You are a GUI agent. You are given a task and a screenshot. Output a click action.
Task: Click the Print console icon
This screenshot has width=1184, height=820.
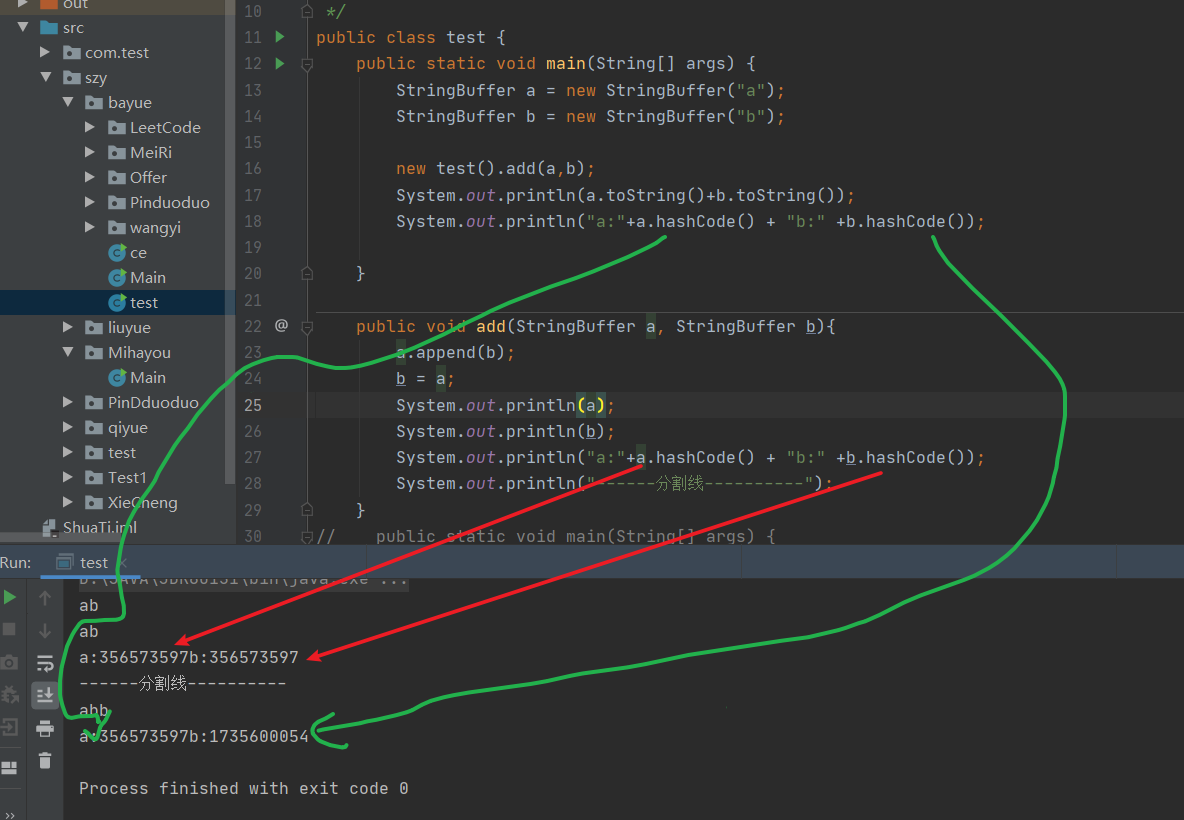(x=45, y=728)
